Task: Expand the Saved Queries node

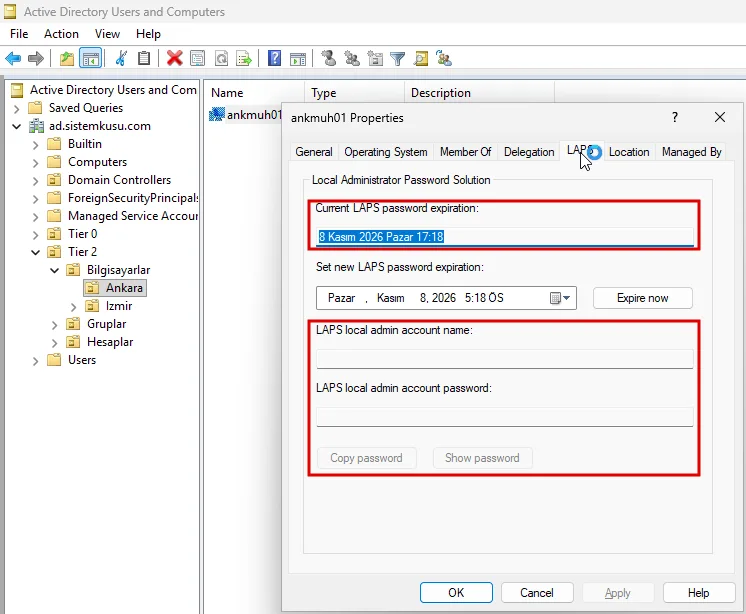Action: point(17,108)
